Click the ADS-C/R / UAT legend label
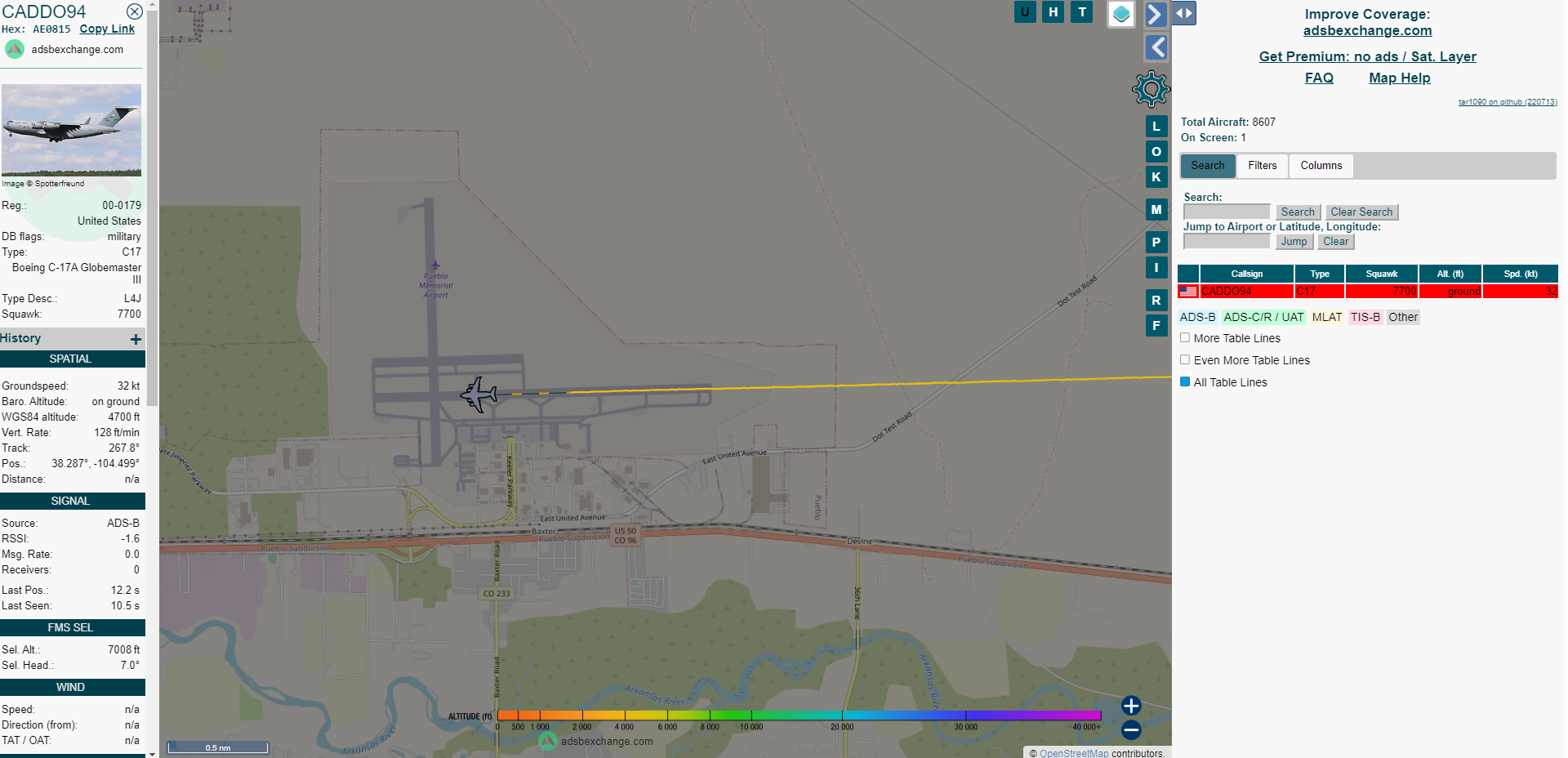This screenshot has width=1568, height=758. 1263,318
